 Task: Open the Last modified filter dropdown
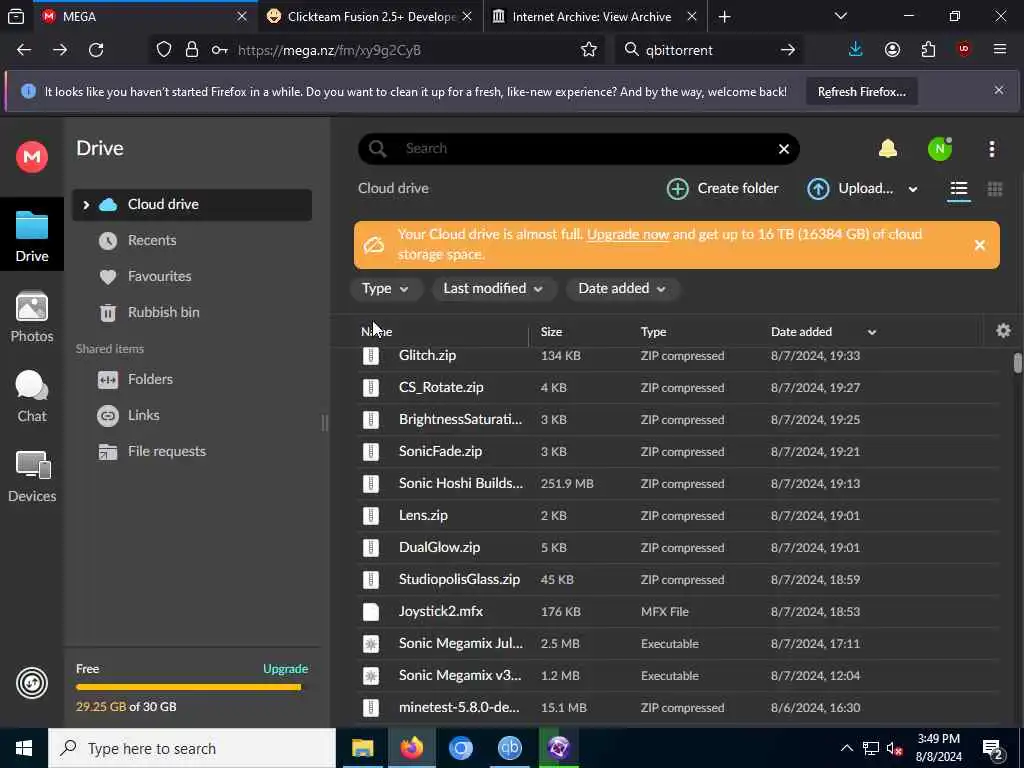(x=493, y=289)
